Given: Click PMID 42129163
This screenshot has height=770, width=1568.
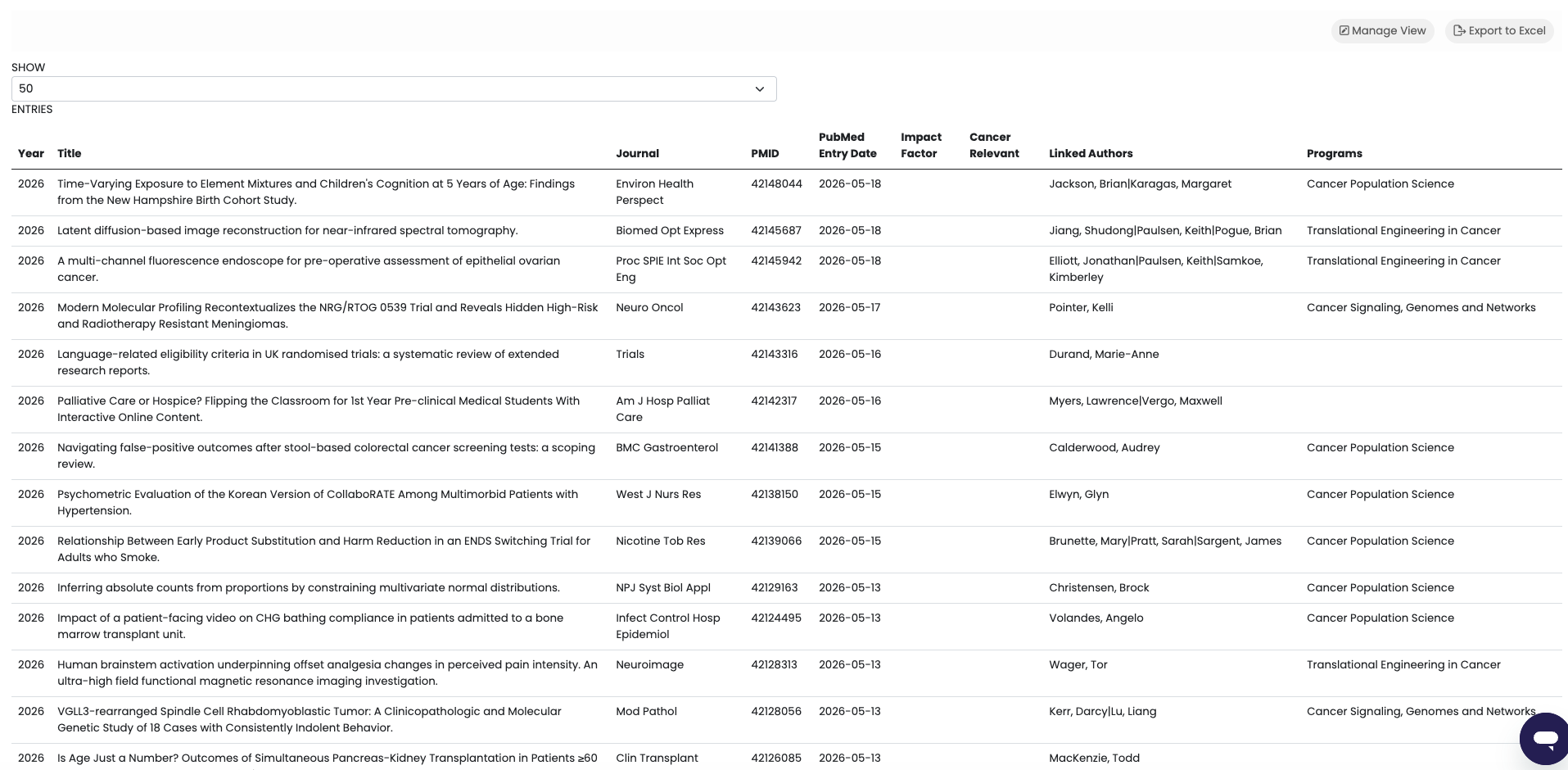Looking at the screenshot, I should [775, 587].
